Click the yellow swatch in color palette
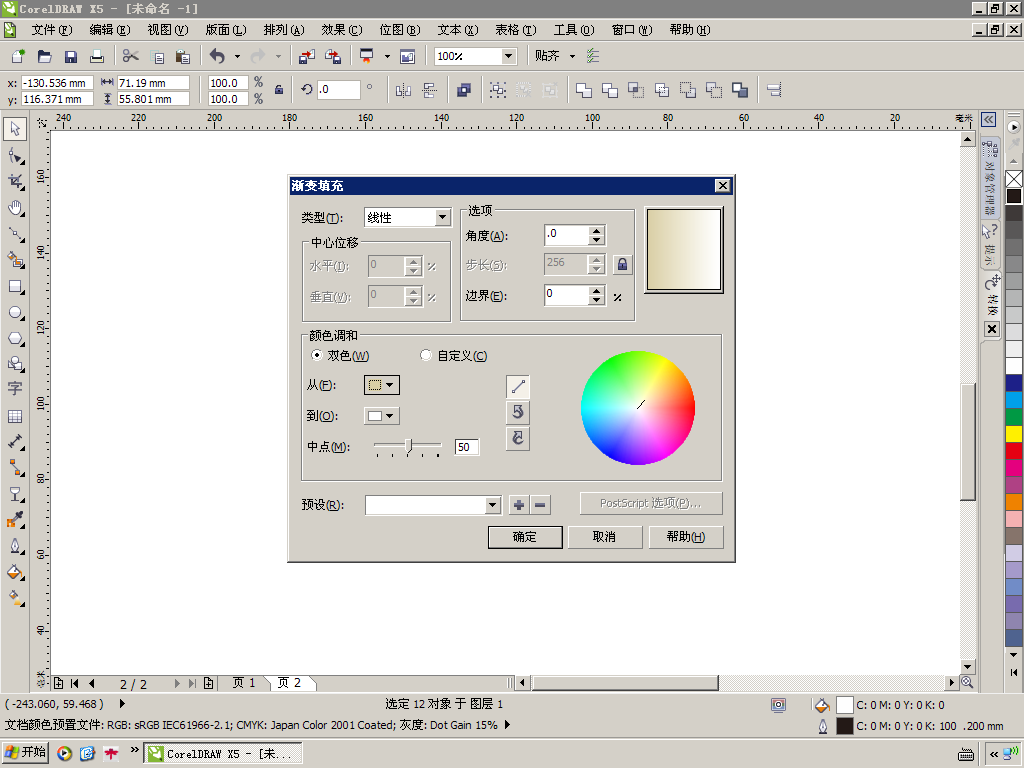Screen dimensions: 1024x768 click(x=1014, y=434)
